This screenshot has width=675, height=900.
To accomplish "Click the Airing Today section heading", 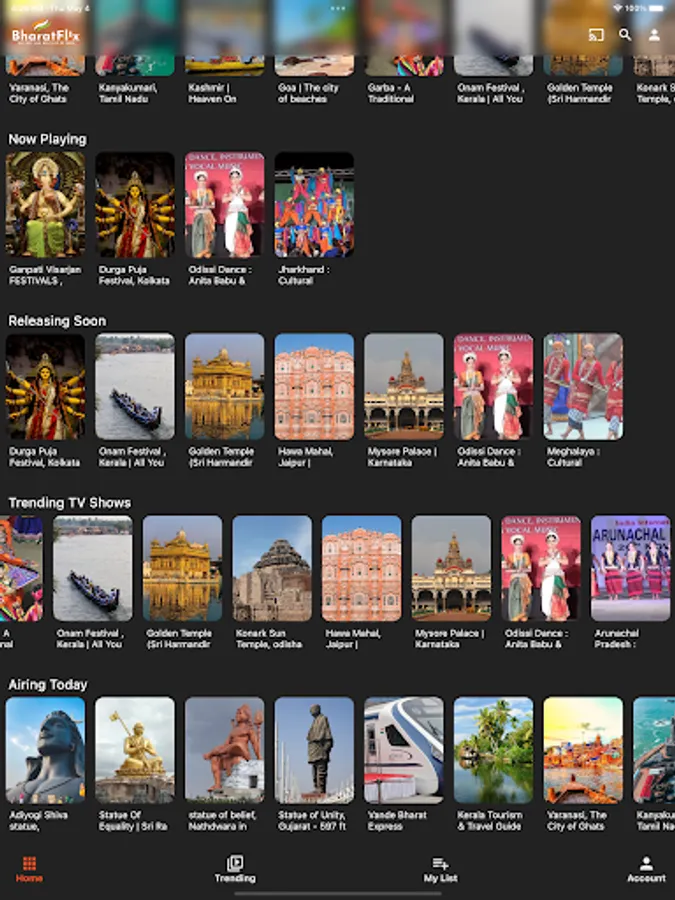I will click(48, 684).
